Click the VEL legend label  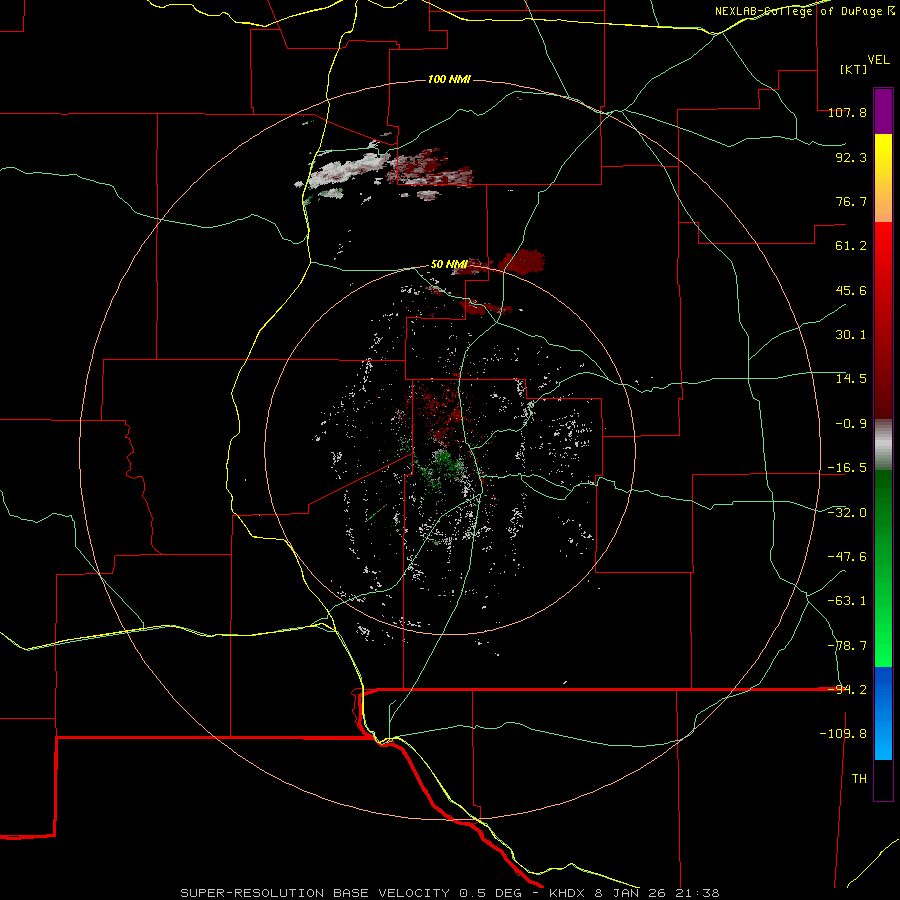pyautogui.click(x=878, y=60)
